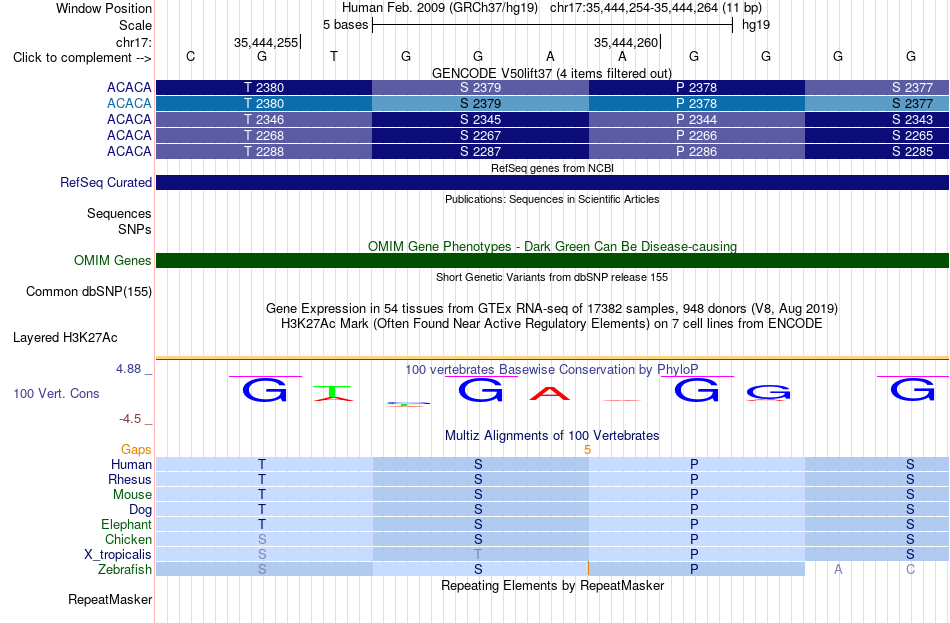Click the 100 Vert. Cons label
The height and width of the screenshot is (623, 950).
[x=56, y=394]
